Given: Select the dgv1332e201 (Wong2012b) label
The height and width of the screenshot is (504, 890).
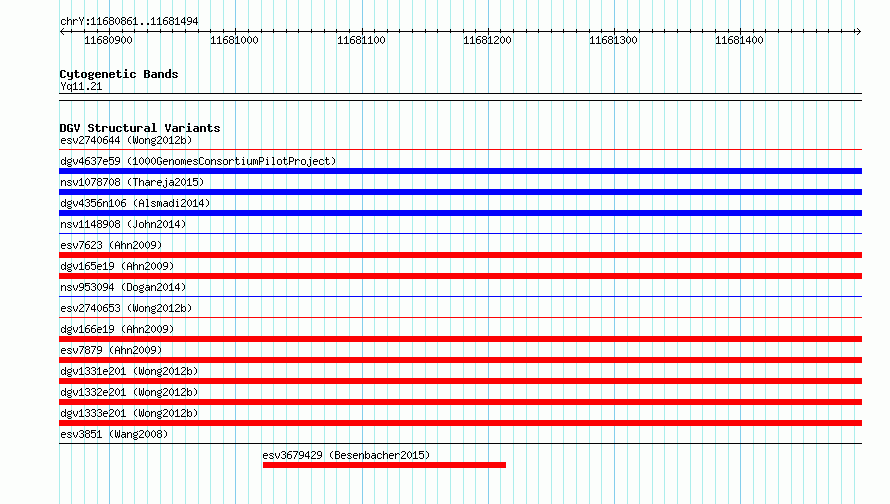Looking at the screenshot, I should [x=129, y=392].
